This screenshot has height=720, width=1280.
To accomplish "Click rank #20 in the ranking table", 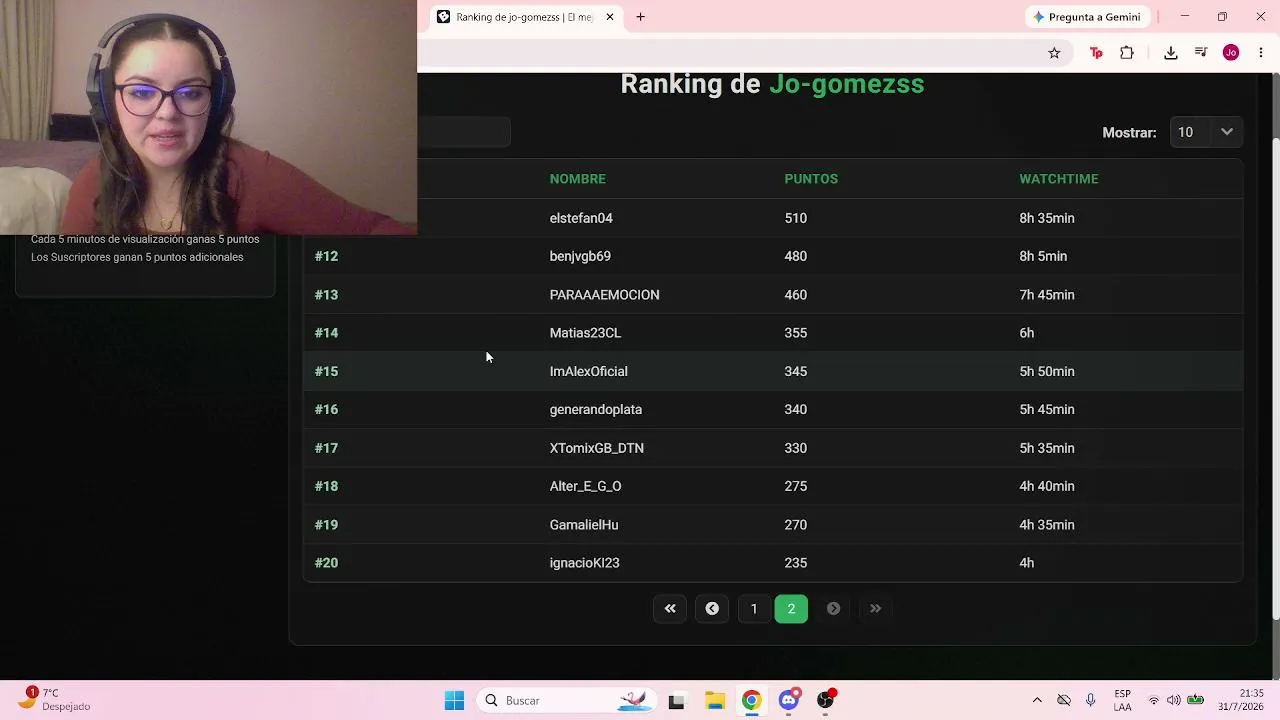I will coord(326,563).
